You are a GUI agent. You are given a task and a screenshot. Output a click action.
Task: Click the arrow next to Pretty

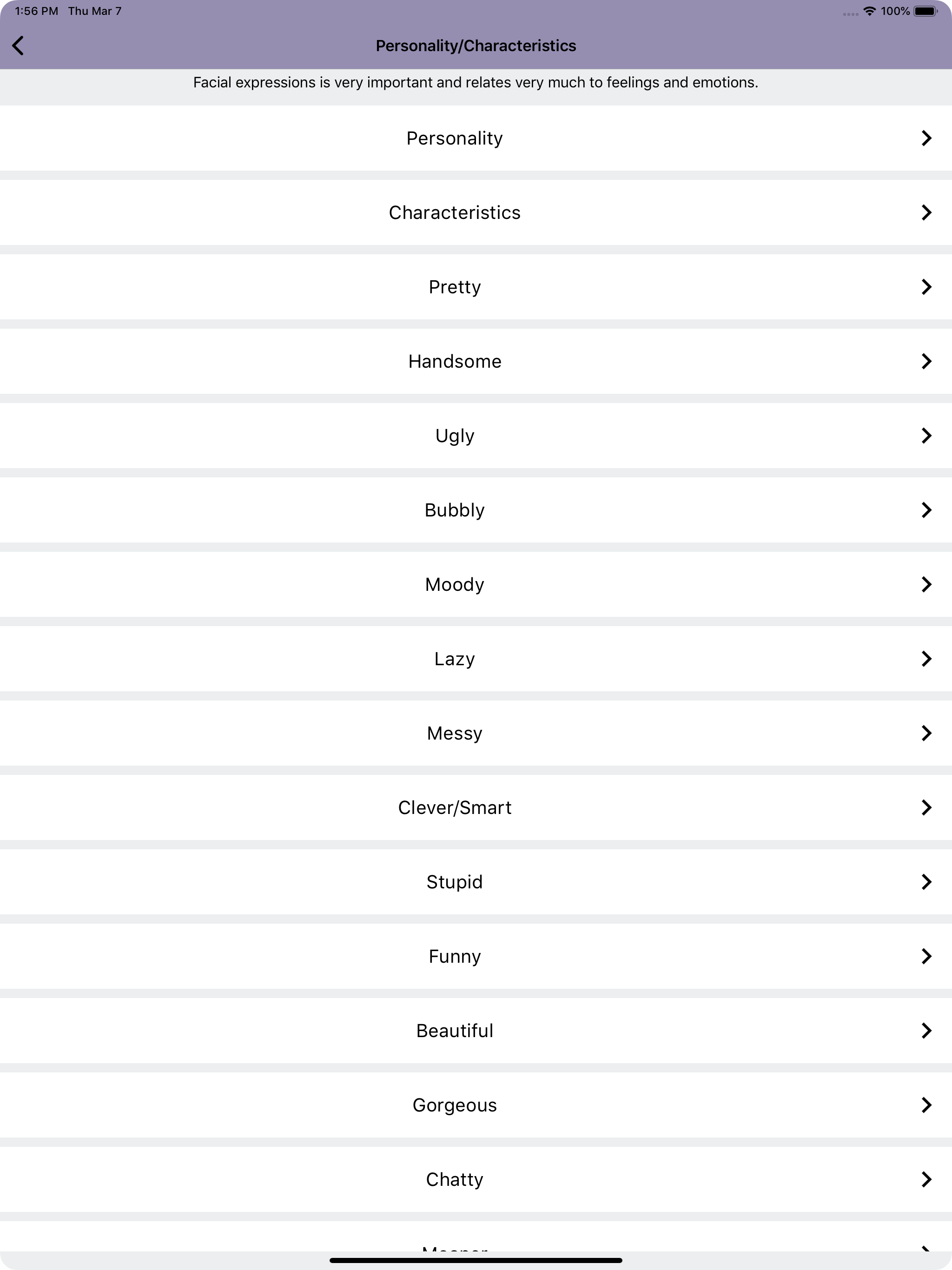click(x=926, y=286)
